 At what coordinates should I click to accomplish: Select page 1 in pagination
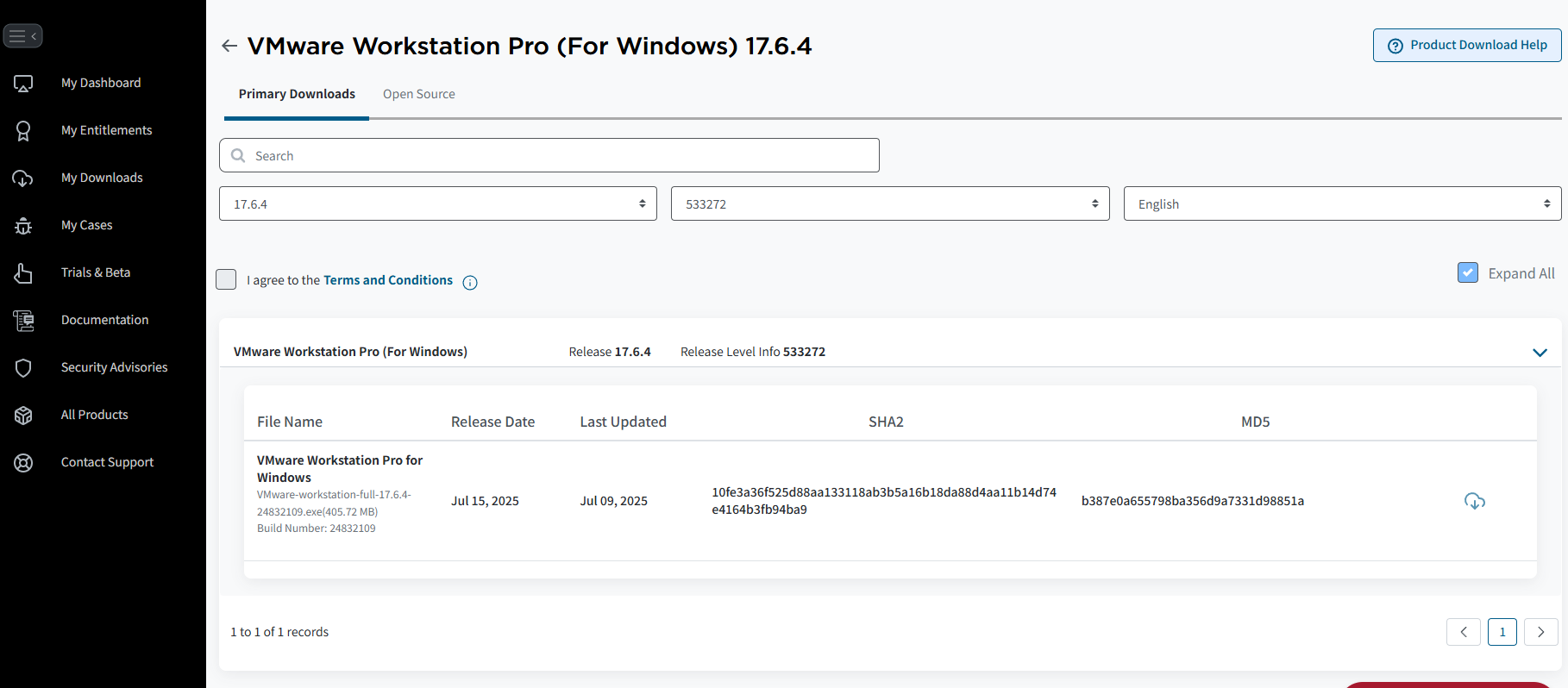(x=1502, y=632)
